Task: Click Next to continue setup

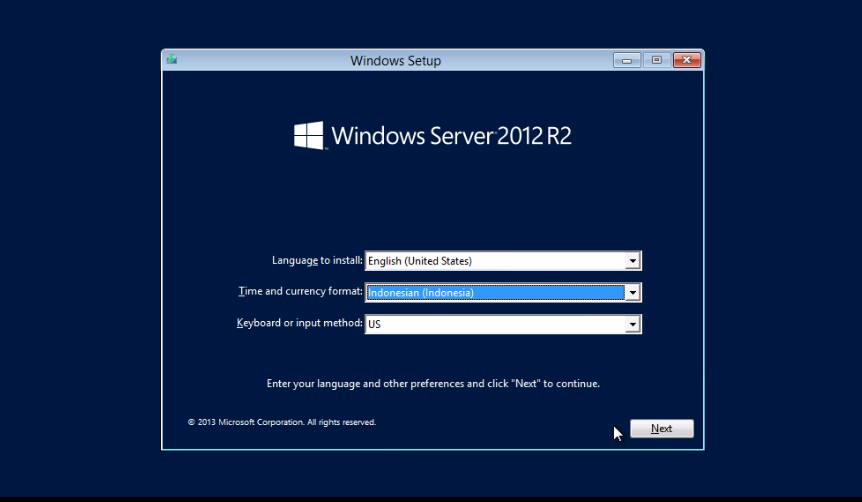Action: tap(661, 428)
